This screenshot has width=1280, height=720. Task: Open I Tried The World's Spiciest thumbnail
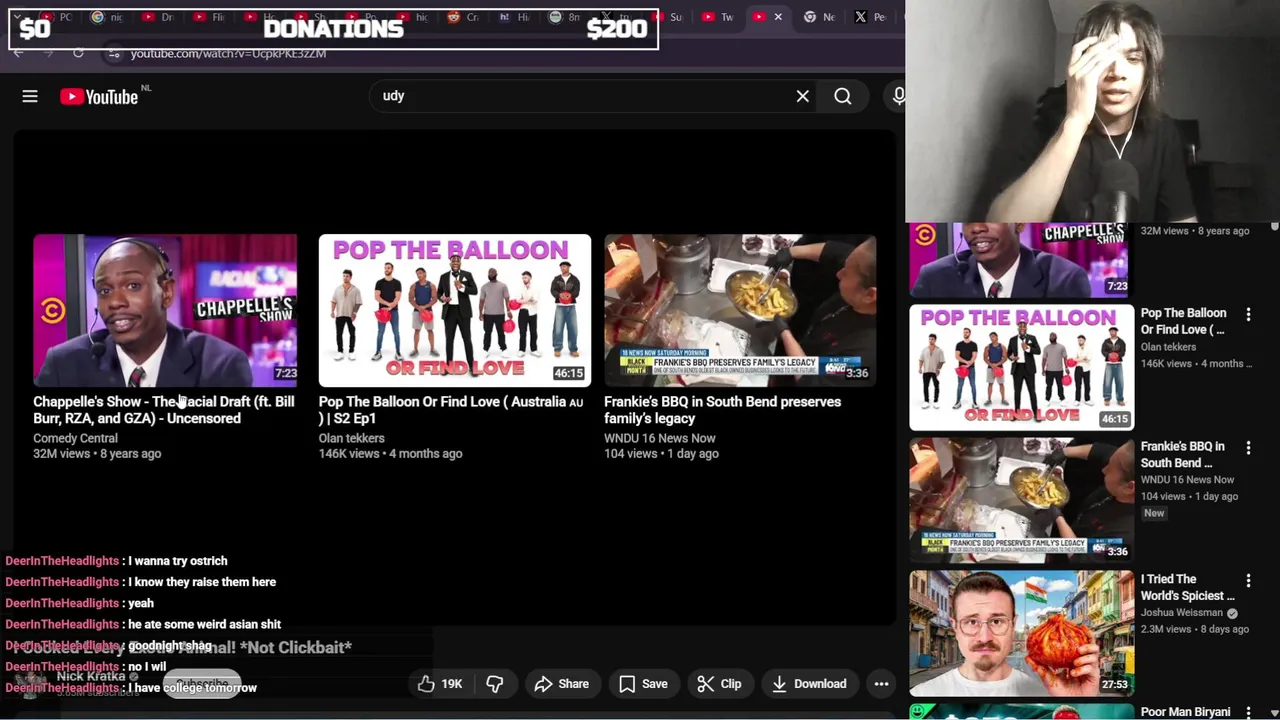(1021, 633)
